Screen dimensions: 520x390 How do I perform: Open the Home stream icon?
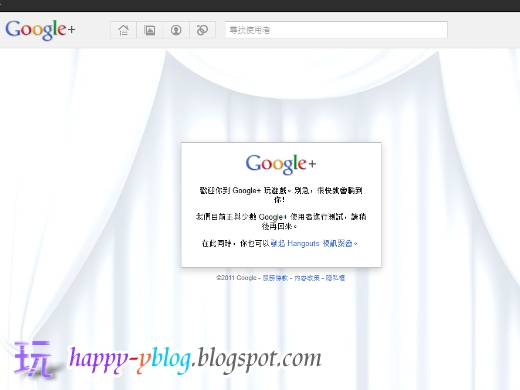123,30
